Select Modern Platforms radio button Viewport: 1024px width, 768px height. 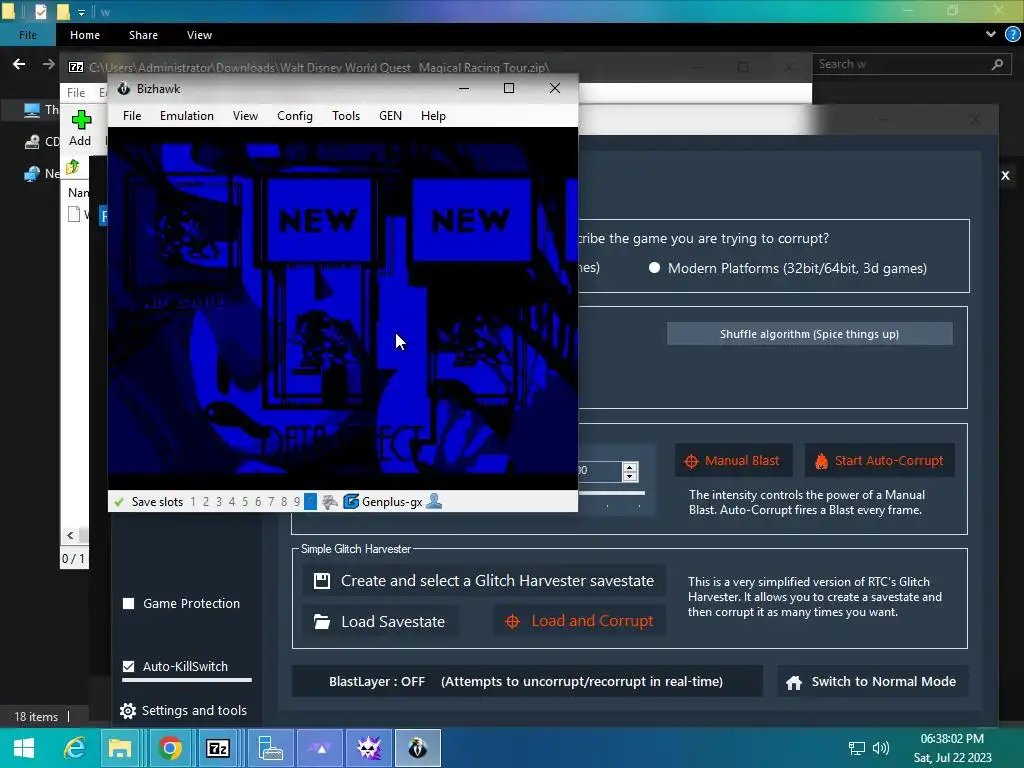(x=654, y=268)
